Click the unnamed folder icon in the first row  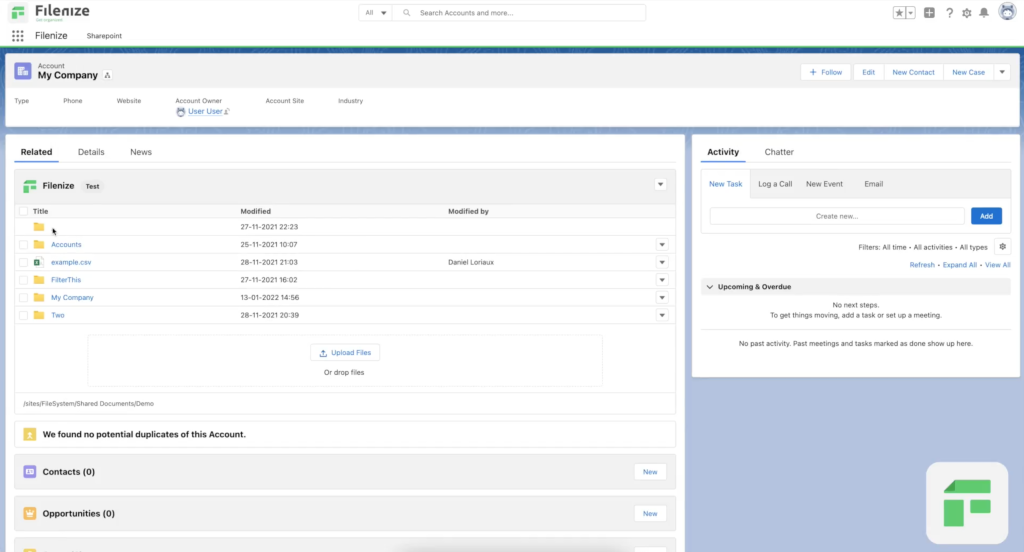coord(39,227)
